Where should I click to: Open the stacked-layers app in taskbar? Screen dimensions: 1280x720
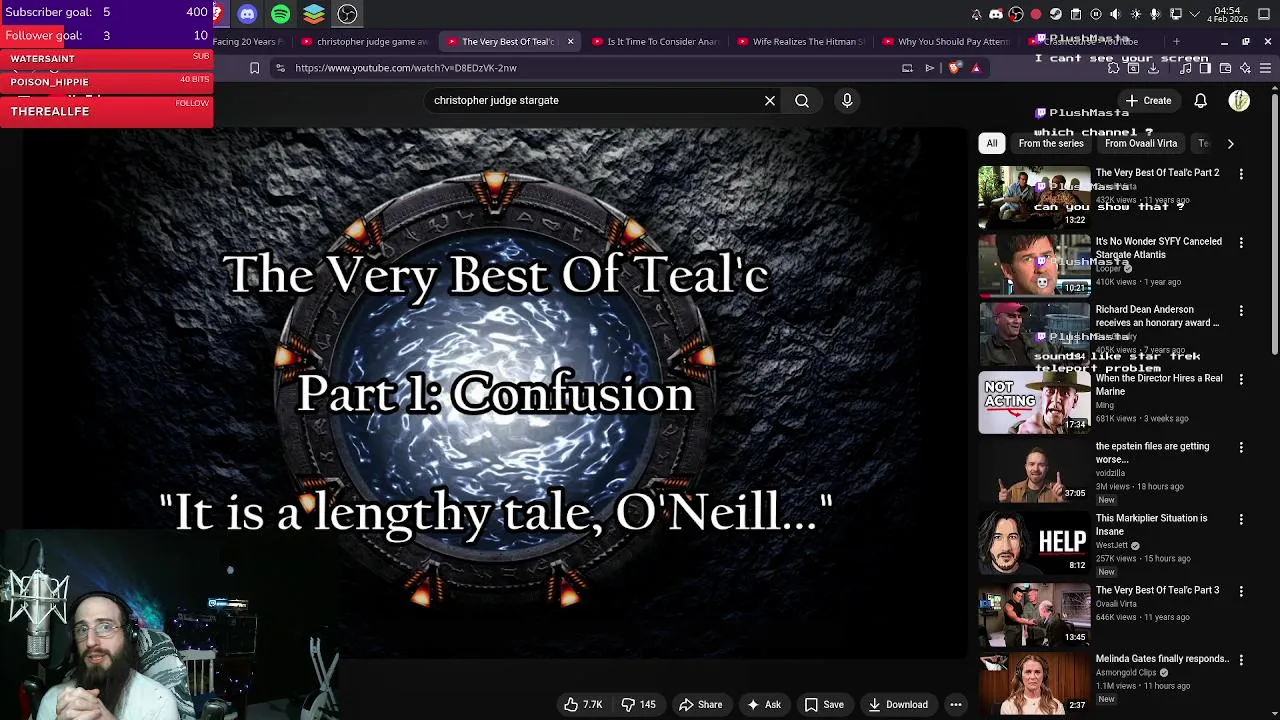[x=314, y=14]
